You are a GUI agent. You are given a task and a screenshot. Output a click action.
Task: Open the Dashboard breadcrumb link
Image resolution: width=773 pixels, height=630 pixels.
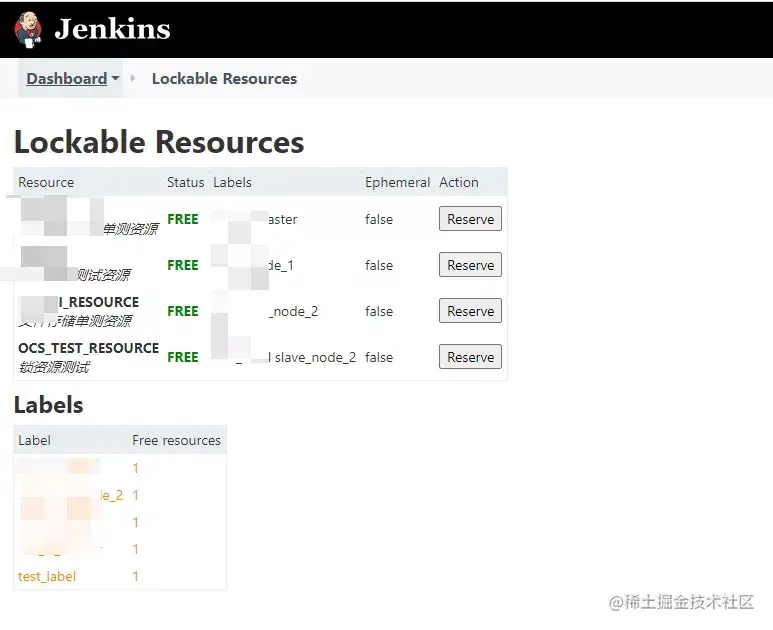tap(67, 78)
